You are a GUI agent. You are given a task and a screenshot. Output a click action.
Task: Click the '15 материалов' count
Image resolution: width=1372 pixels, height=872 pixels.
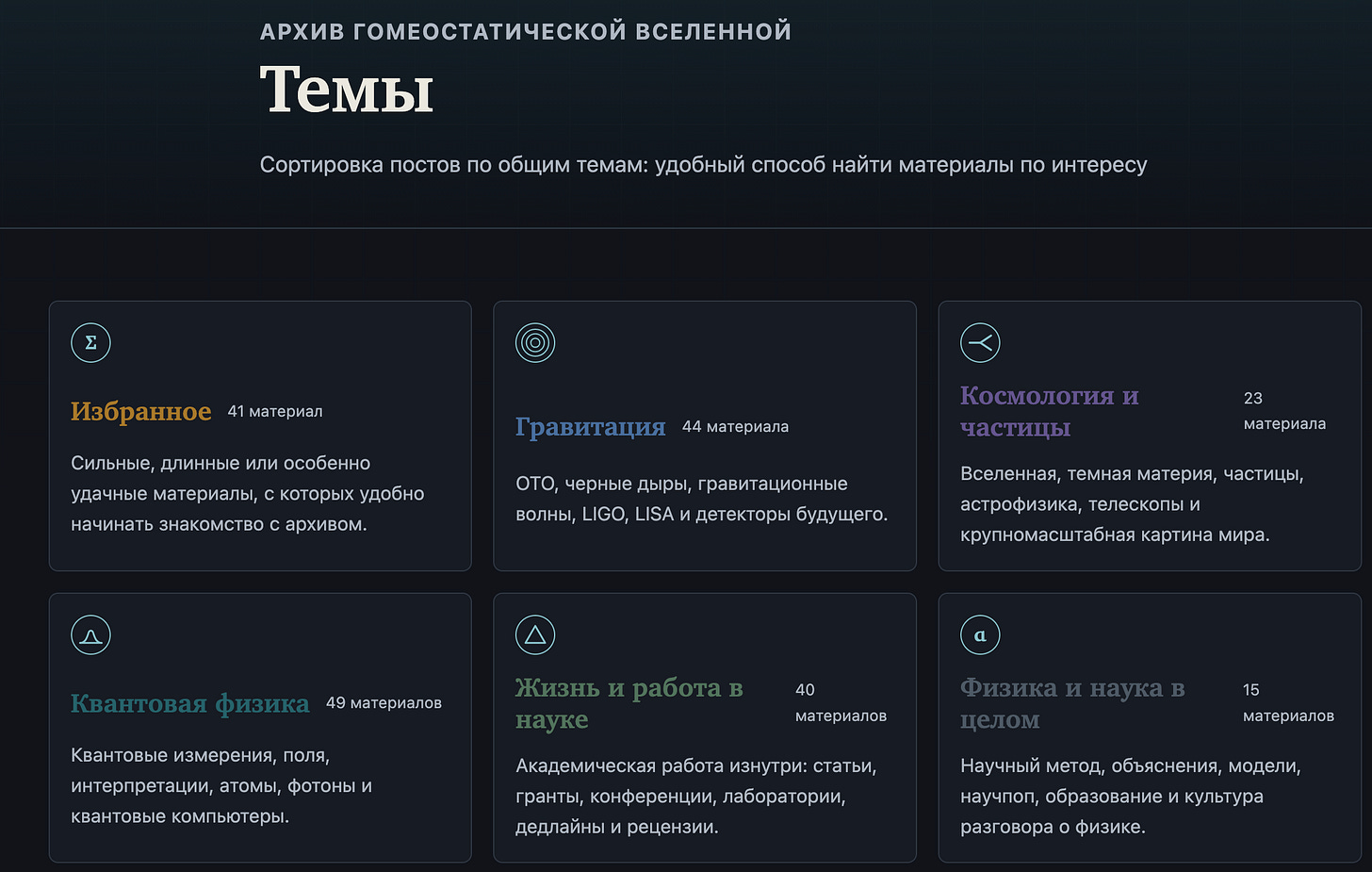[1288, 703]
